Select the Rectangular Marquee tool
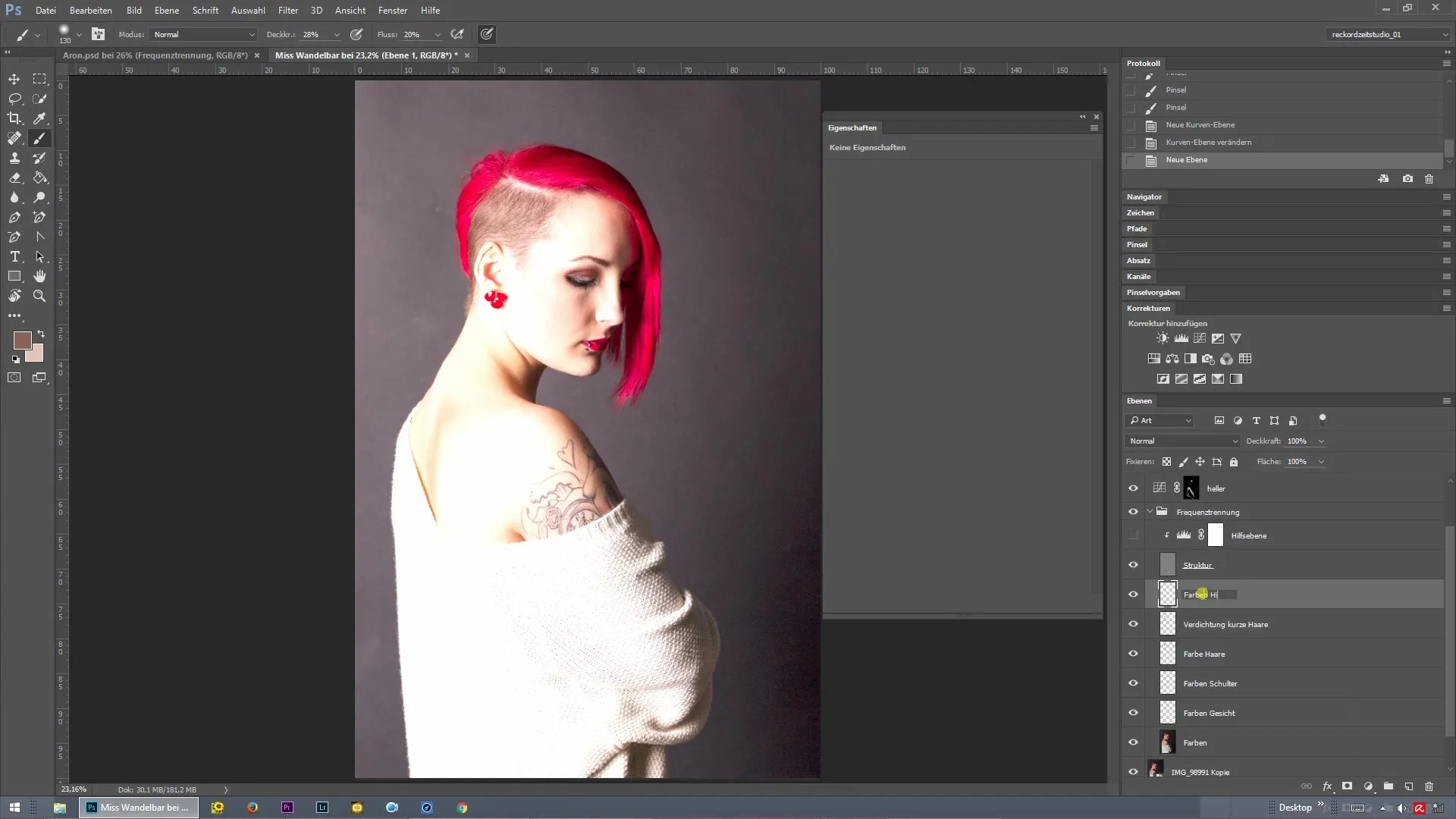The width and height of the screenshot is (1456, 819). pos(39,79)
